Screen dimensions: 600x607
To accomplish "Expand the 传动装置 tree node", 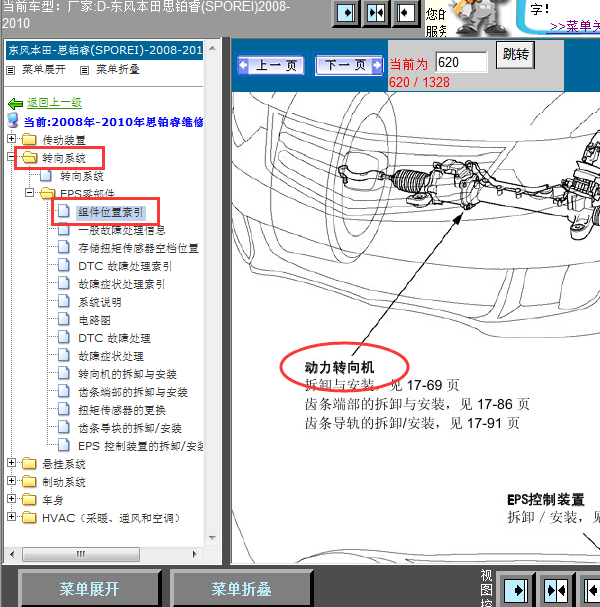I will [12, 139].
